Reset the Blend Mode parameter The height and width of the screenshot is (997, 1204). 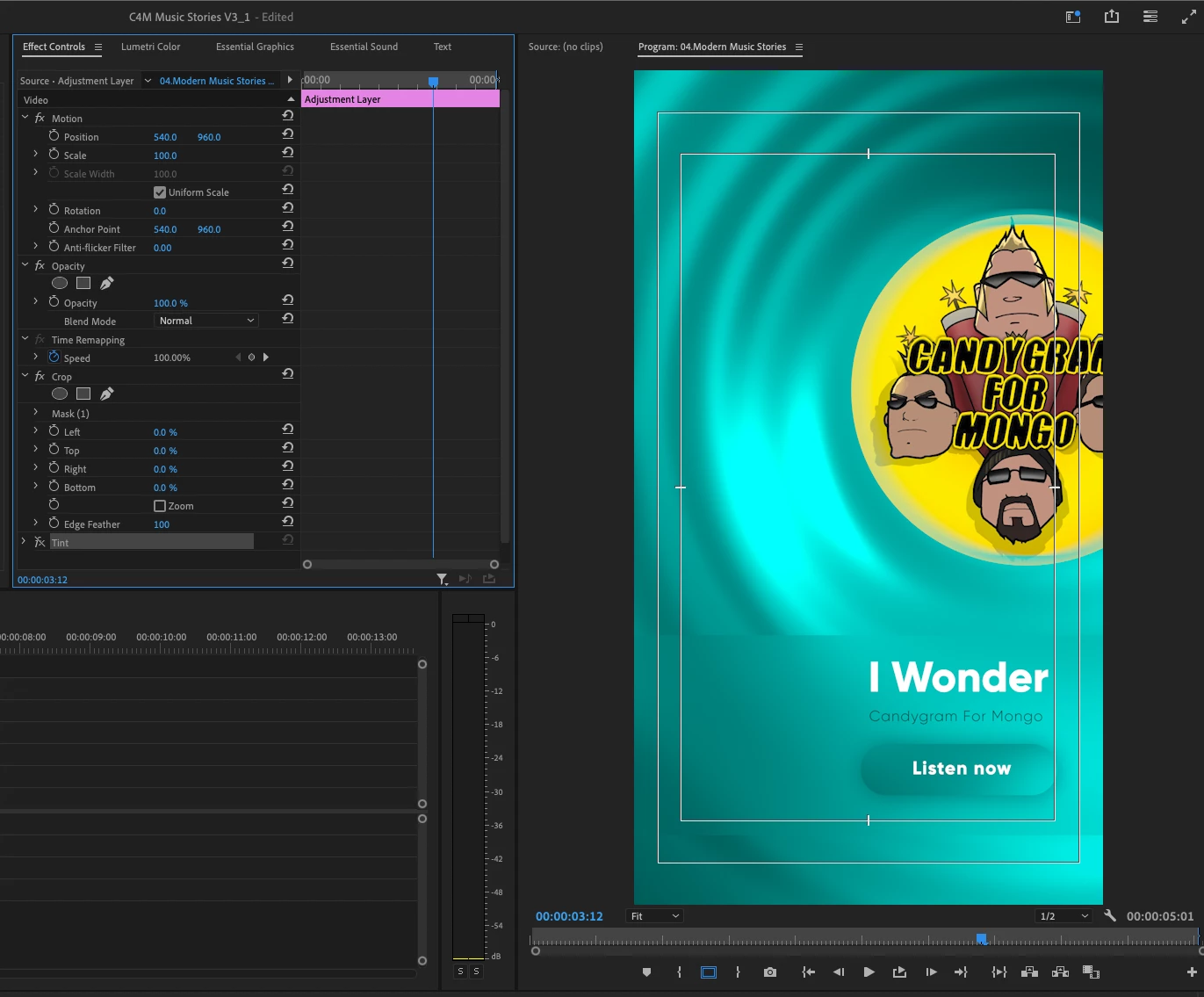pyautogui.click(x=287, y=319)
